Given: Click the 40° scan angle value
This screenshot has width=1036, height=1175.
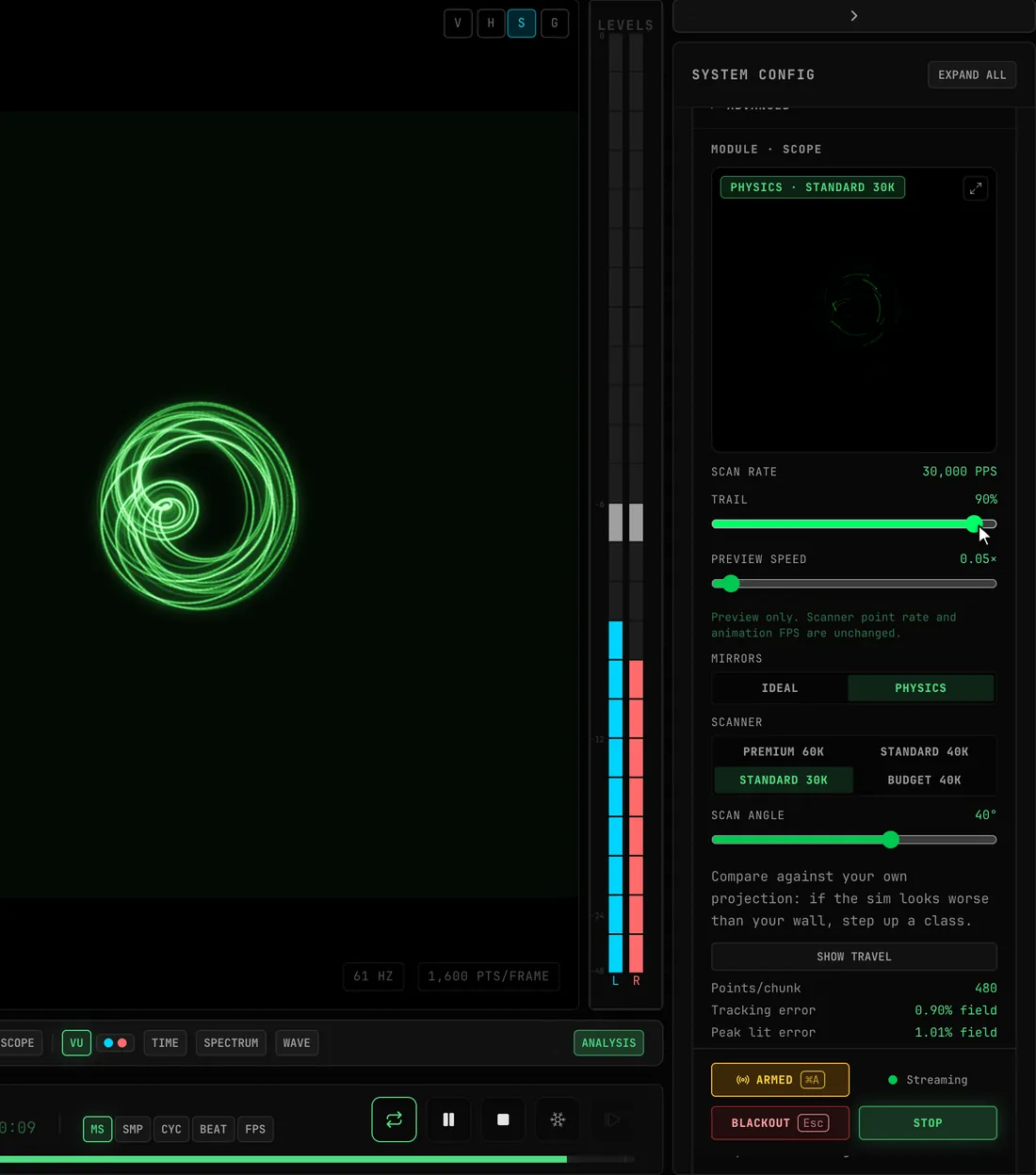Looking at the screenshot, I should 985,815.
